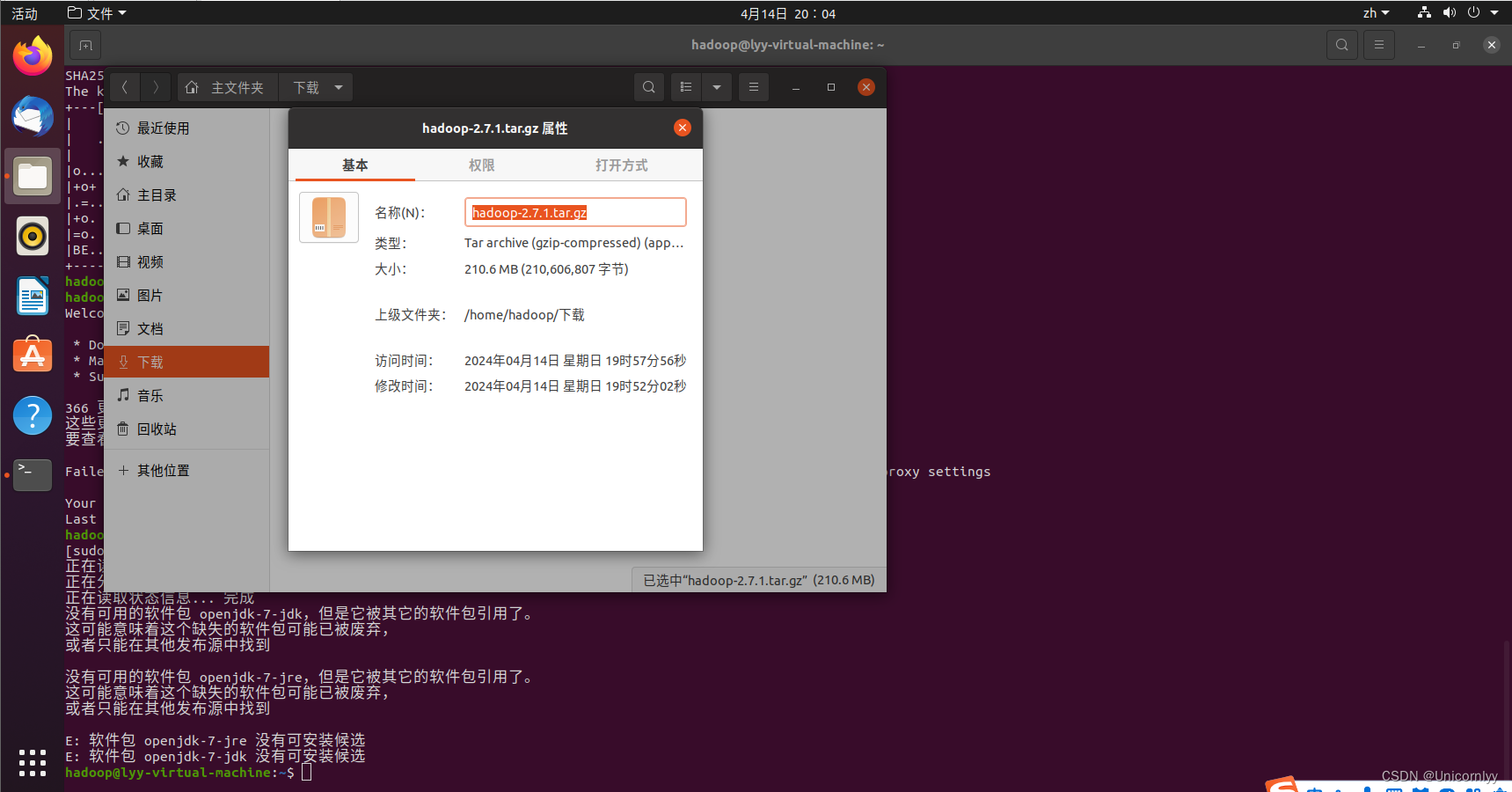Switch to the 打开方式 tab
The image size is (1512, 792).
click(x=621, y=165)
